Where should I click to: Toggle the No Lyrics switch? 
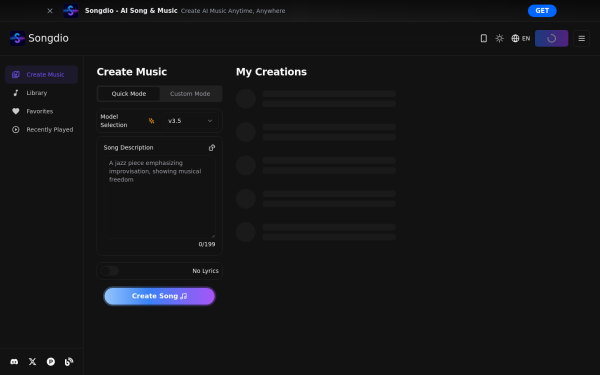point(109,271)
